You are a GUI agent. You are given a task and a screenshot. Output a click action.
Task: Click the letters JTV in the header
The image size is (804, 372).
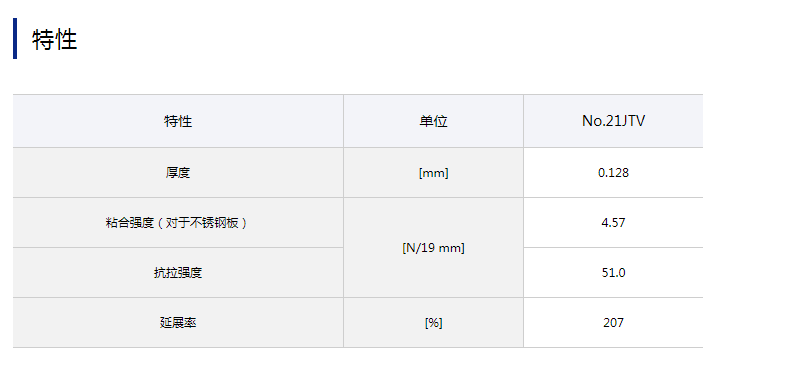click(x=632, y=121)
